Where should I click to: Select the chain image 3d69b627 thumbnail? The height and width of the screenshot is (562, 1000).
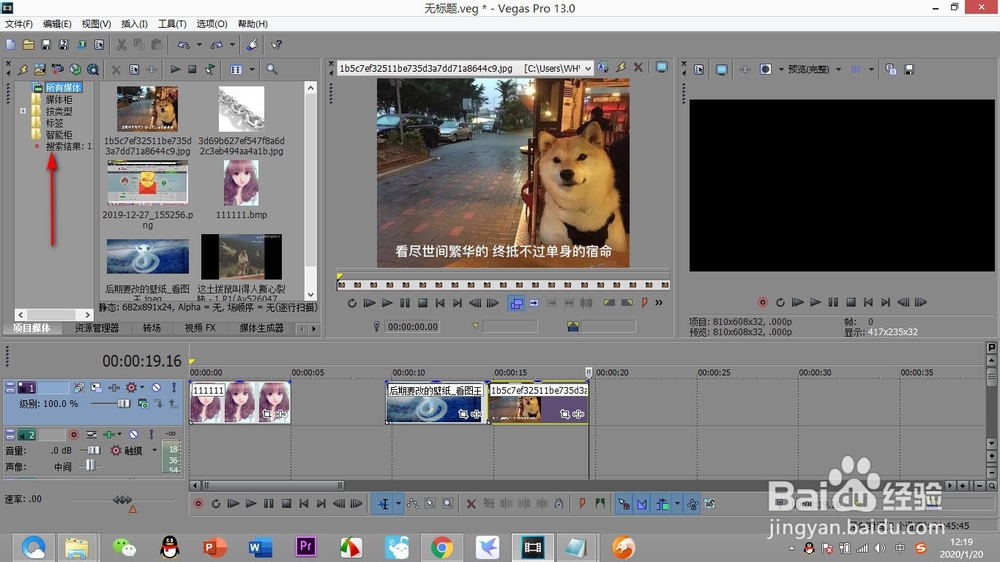[x=241, y=108]
